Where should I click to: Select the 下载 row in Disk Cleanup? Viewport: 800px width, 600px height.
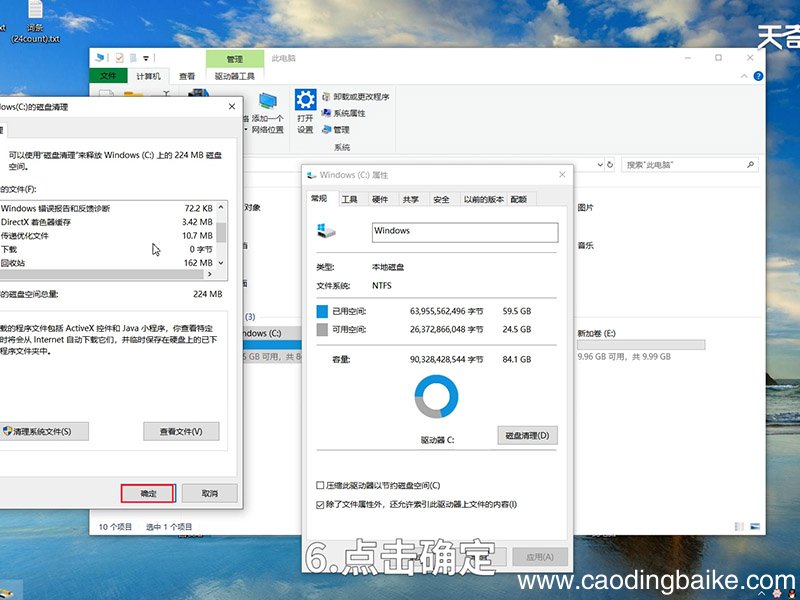[107, 249]
